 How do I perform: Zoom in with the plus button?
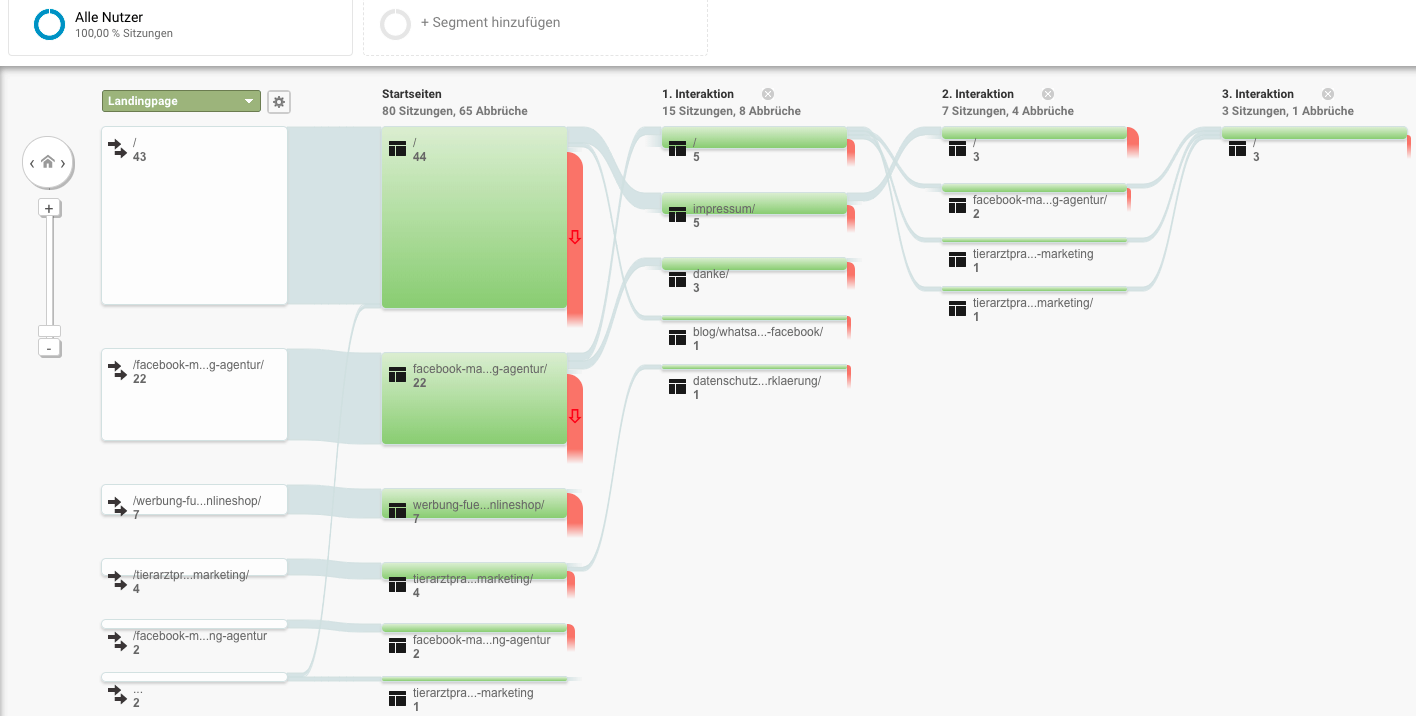pyautogui.click(x=49, y=208)
